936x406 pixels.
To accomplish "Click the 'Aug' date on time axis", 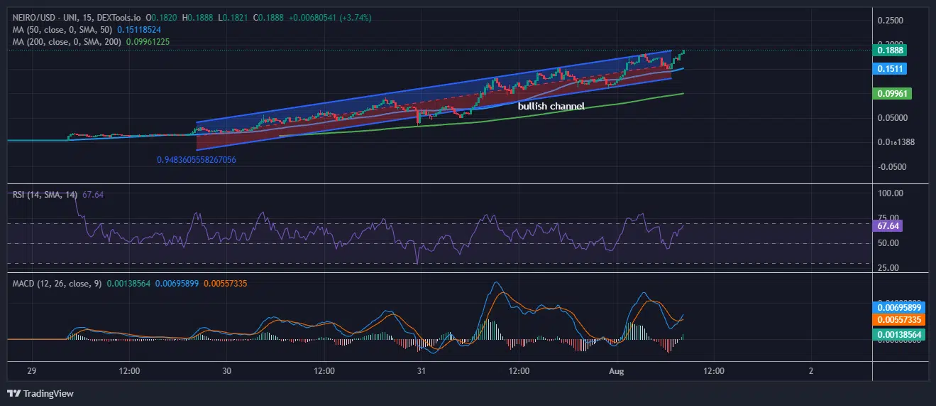I will click(x=616, y=371).
